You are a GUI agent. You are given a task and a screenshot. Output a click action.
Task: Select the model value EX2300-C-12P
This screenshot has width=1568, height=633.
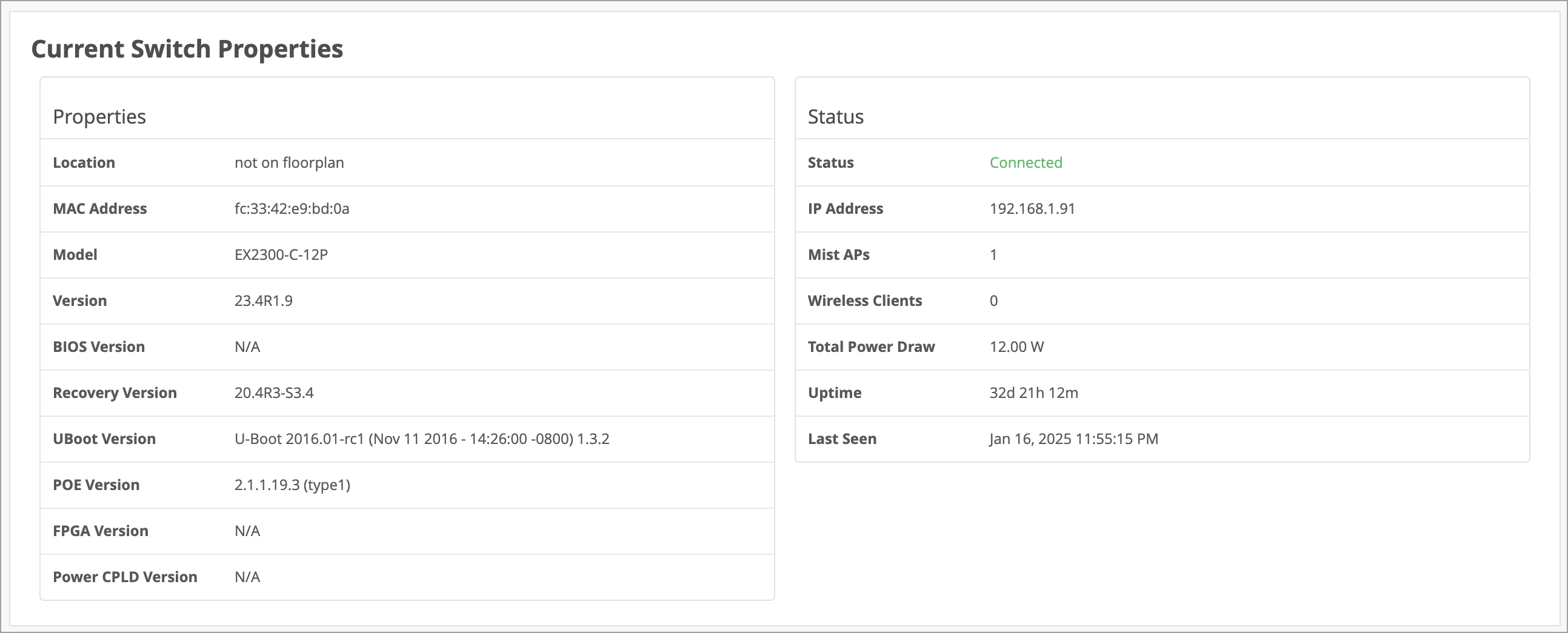pyautogui.click(x=281, y=255)
